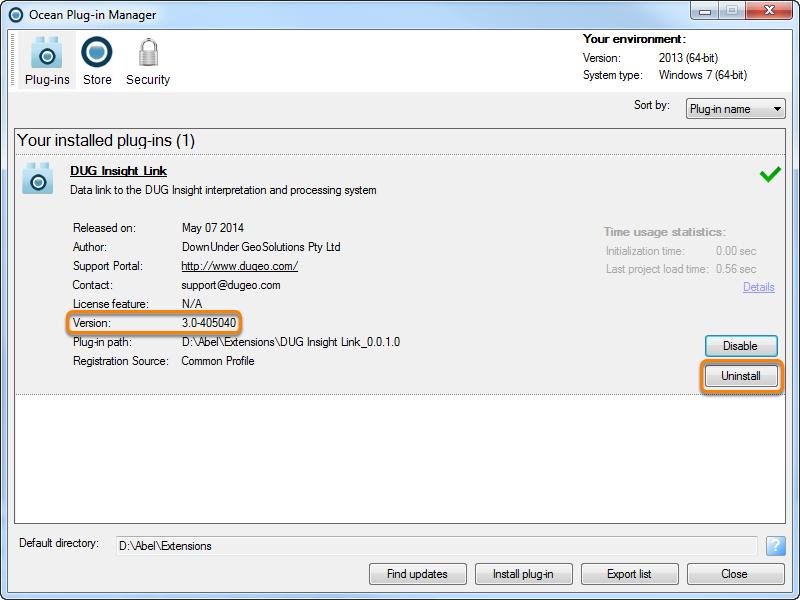Click the DownUnder GeoSolutions Pty Ltd author text
The image size is (800, 600).
click(x=261, y=247)
